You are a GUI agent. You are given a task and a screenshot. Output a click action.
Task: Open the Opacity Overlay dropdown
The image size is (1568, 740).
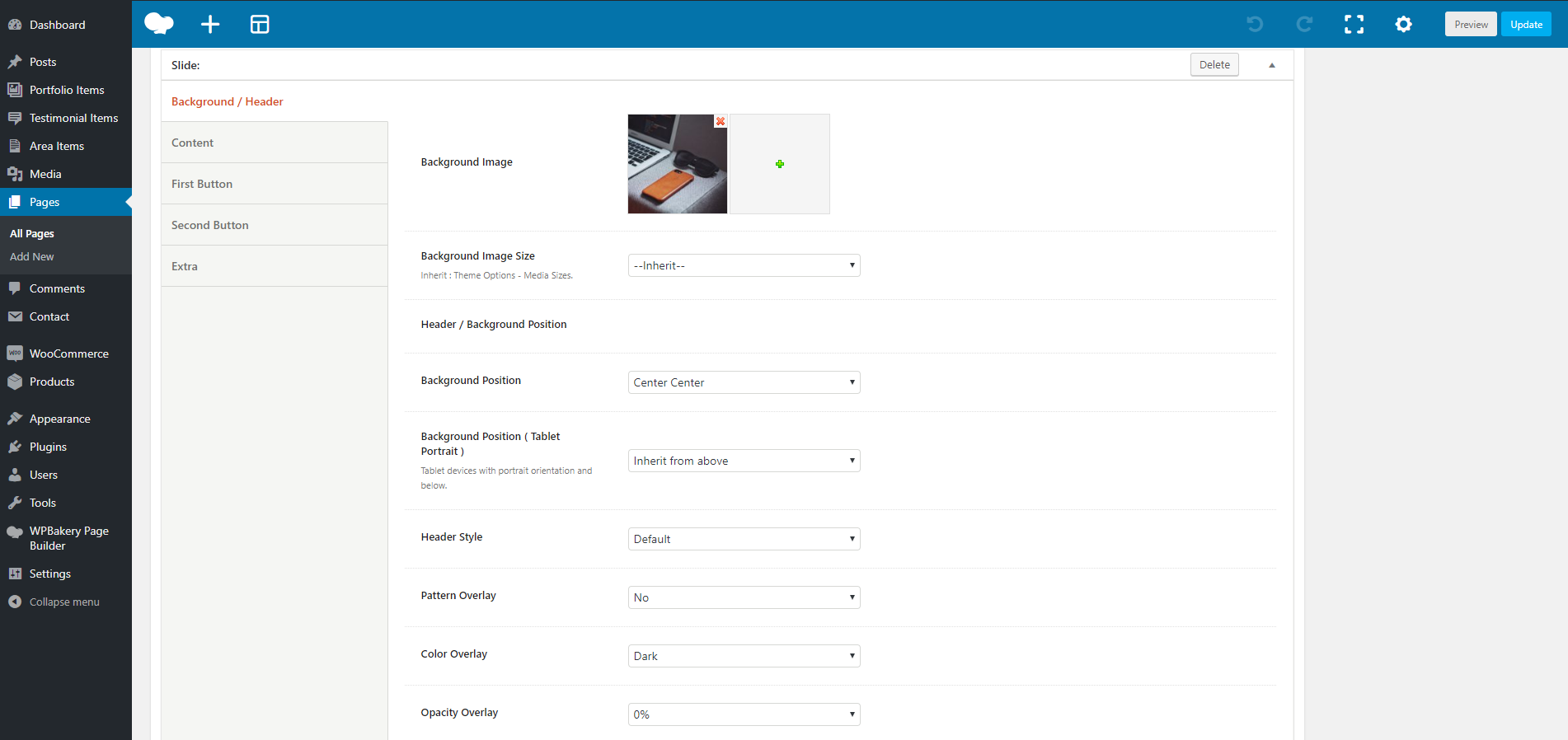[744, 714]
